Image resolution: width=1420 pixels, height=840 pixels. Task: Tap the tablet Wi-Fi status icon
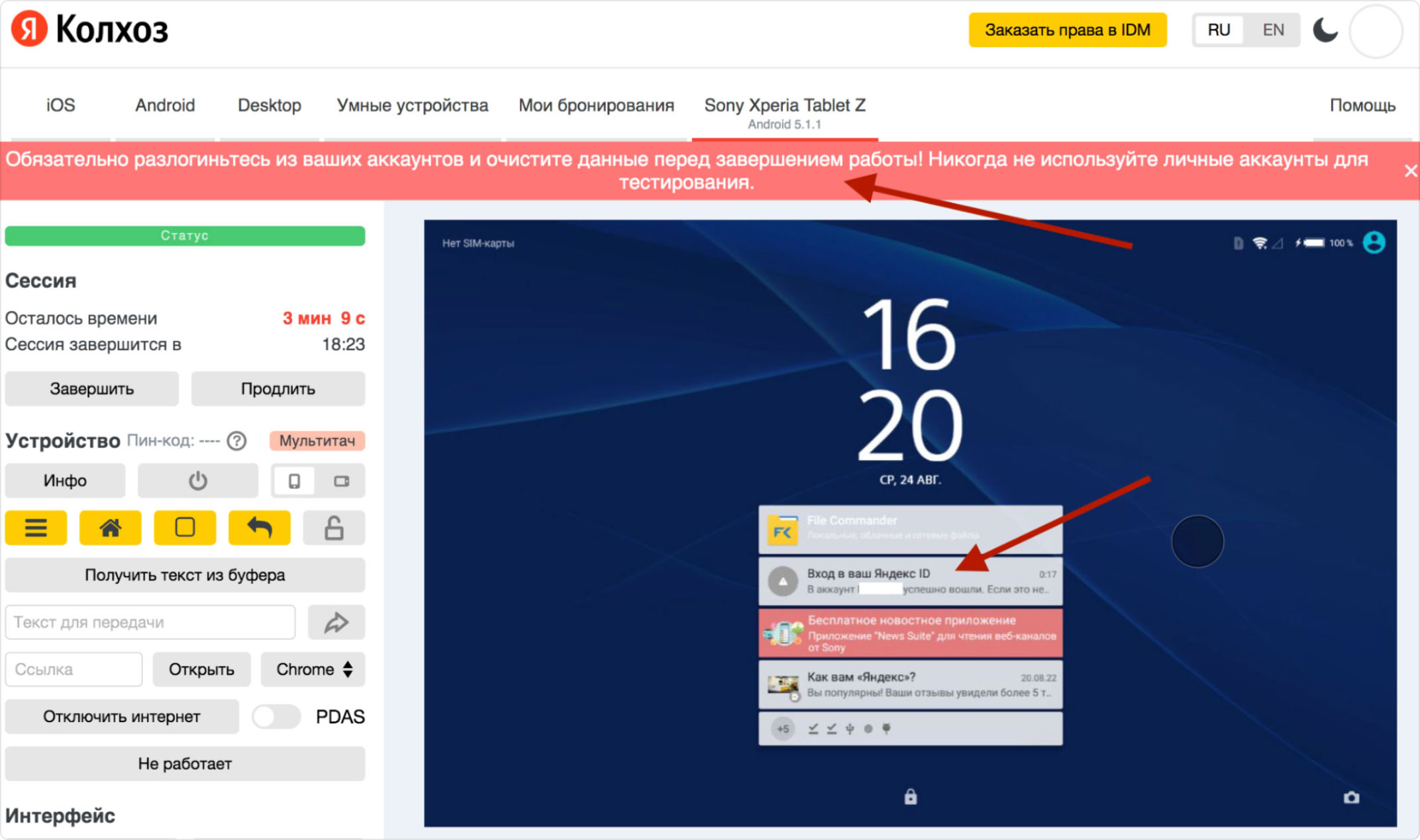click(x=1260, y=243)
